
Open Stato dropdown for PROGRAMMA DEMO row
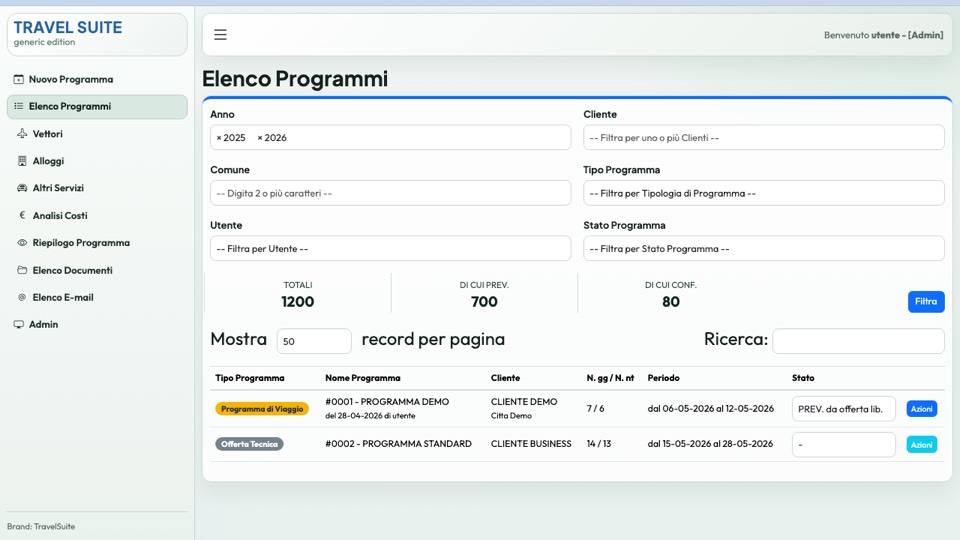click(844, 409)
